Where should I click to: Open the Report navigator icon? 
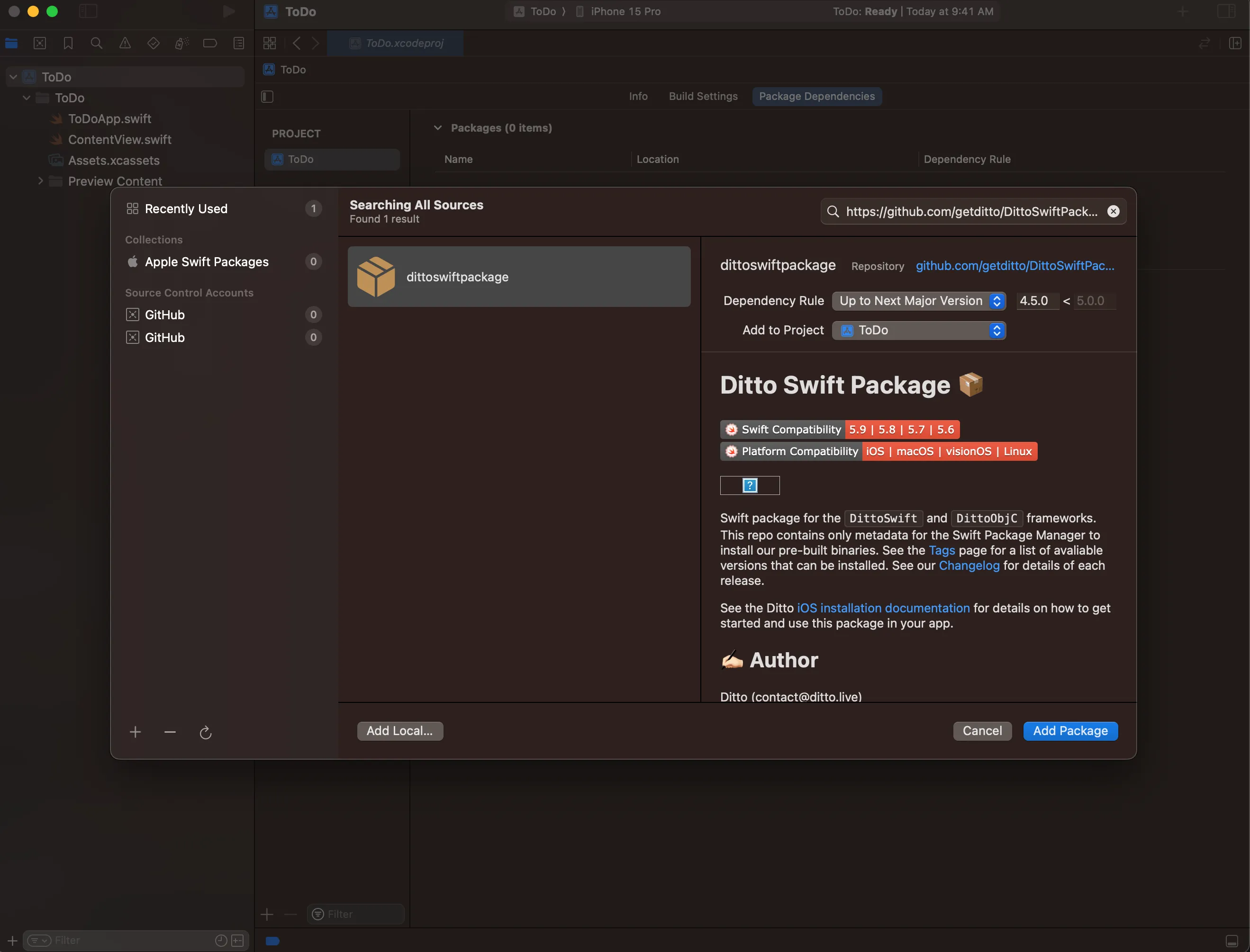pos(239,43)
